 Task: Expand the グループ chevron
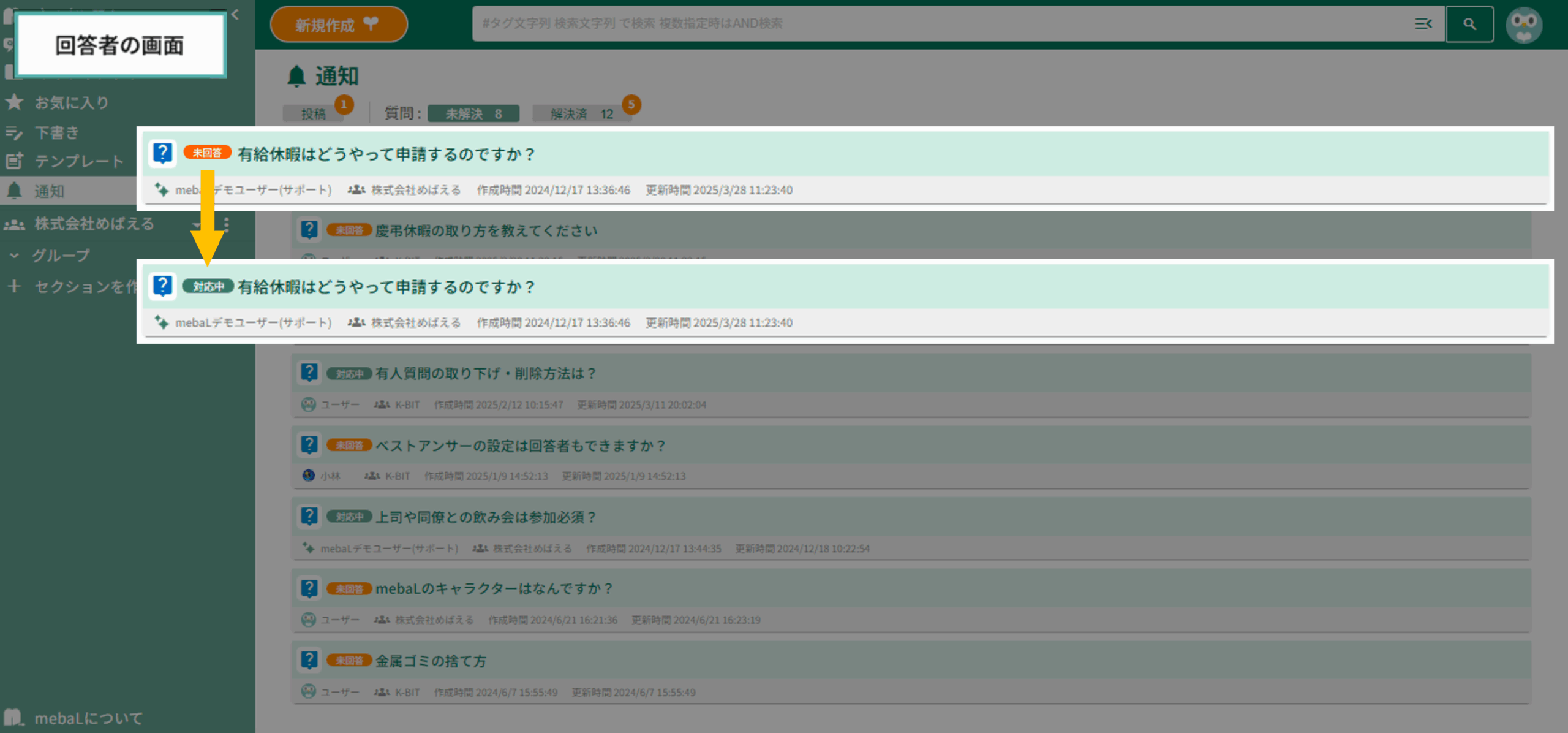point(15,255)
